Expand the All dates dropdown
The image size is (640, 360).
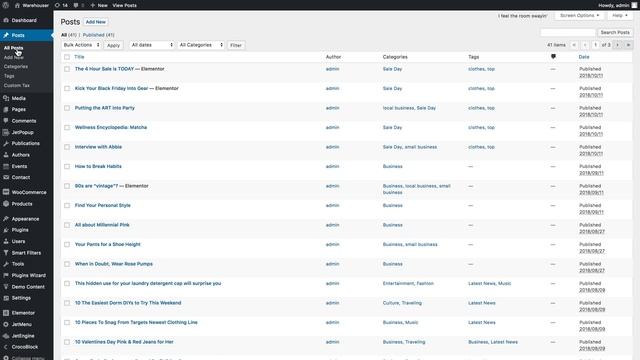pos(152,45)
